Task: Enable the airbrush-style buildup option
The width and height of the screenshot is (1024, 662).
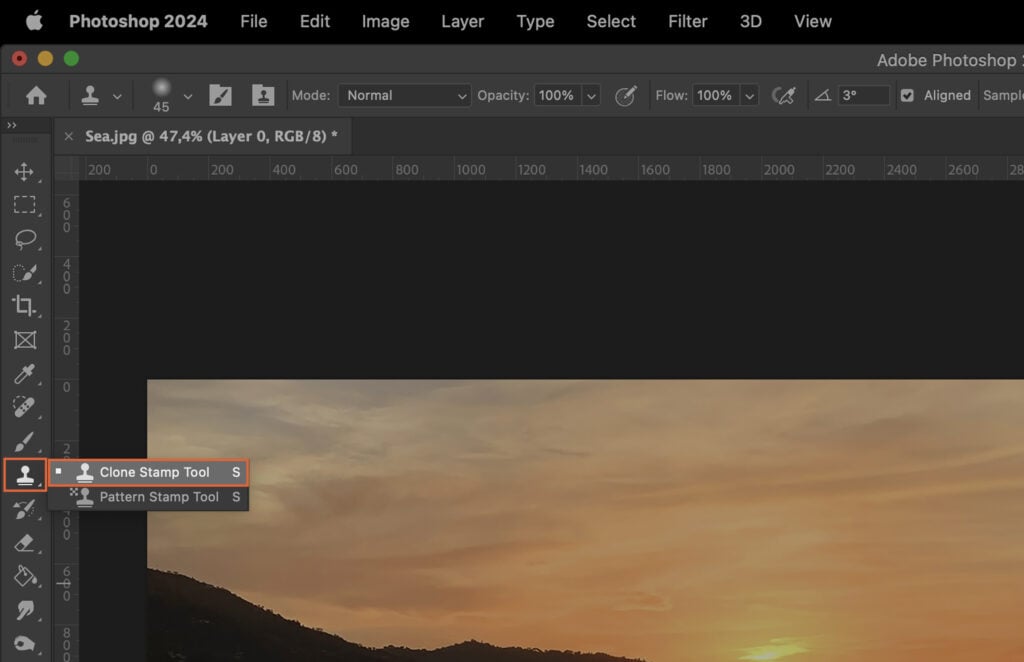Action: coord(786,94)
